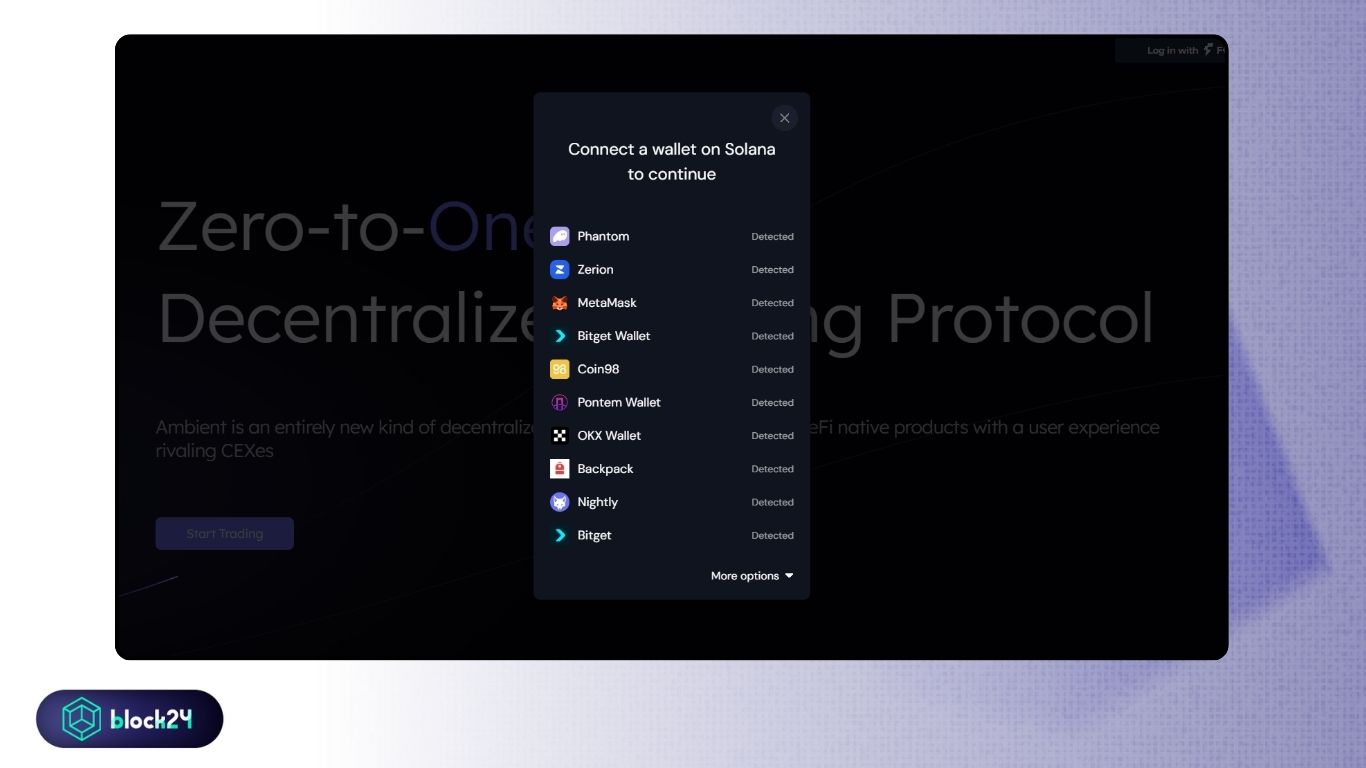Click the OKX Wallet icon
The height and width of the screenshot is (768, 1366).
(560, 436)
